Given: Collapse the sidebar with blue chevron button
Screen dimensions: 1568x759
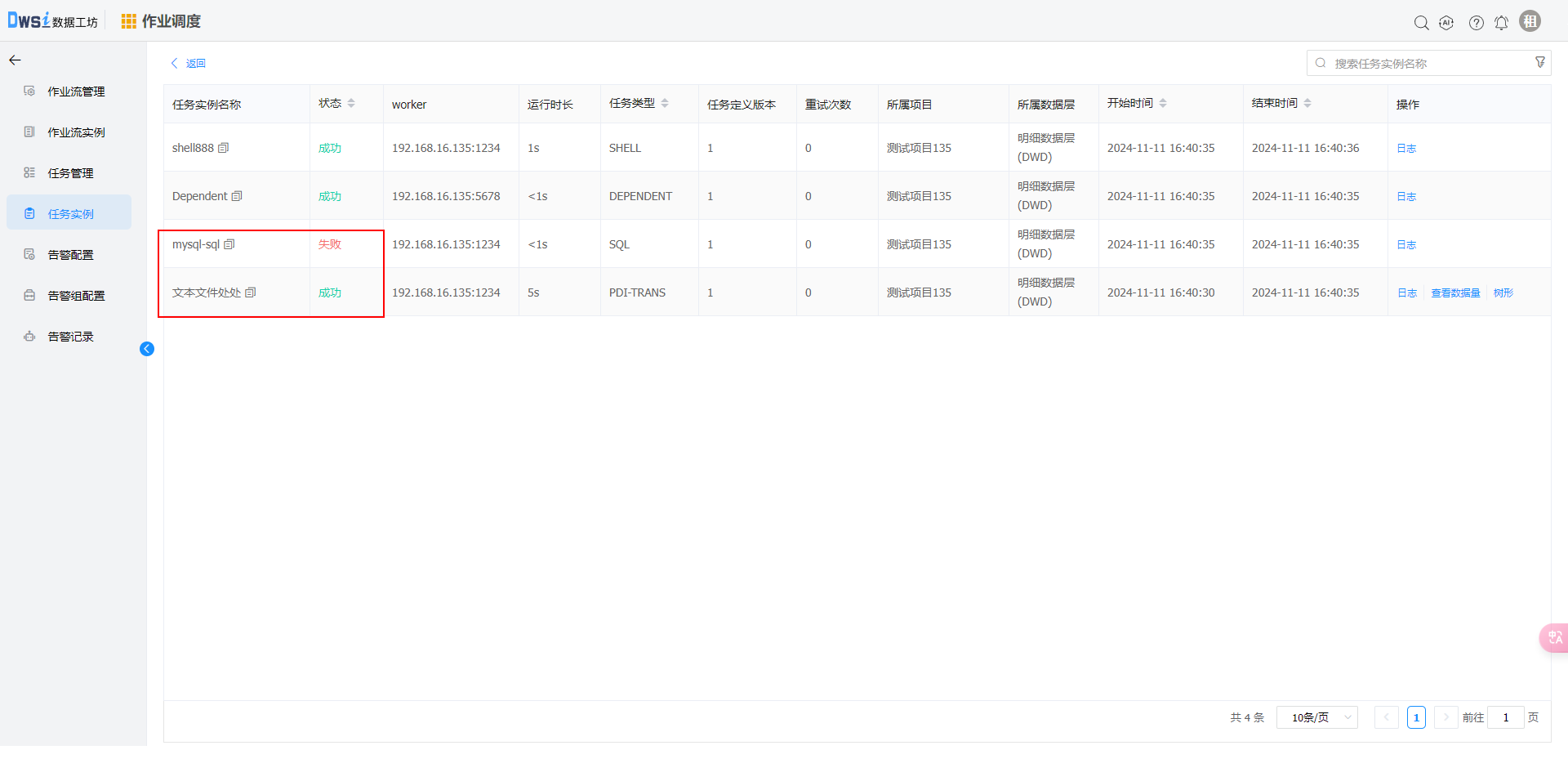Looking at the screenshot, I should click(147, 349).
